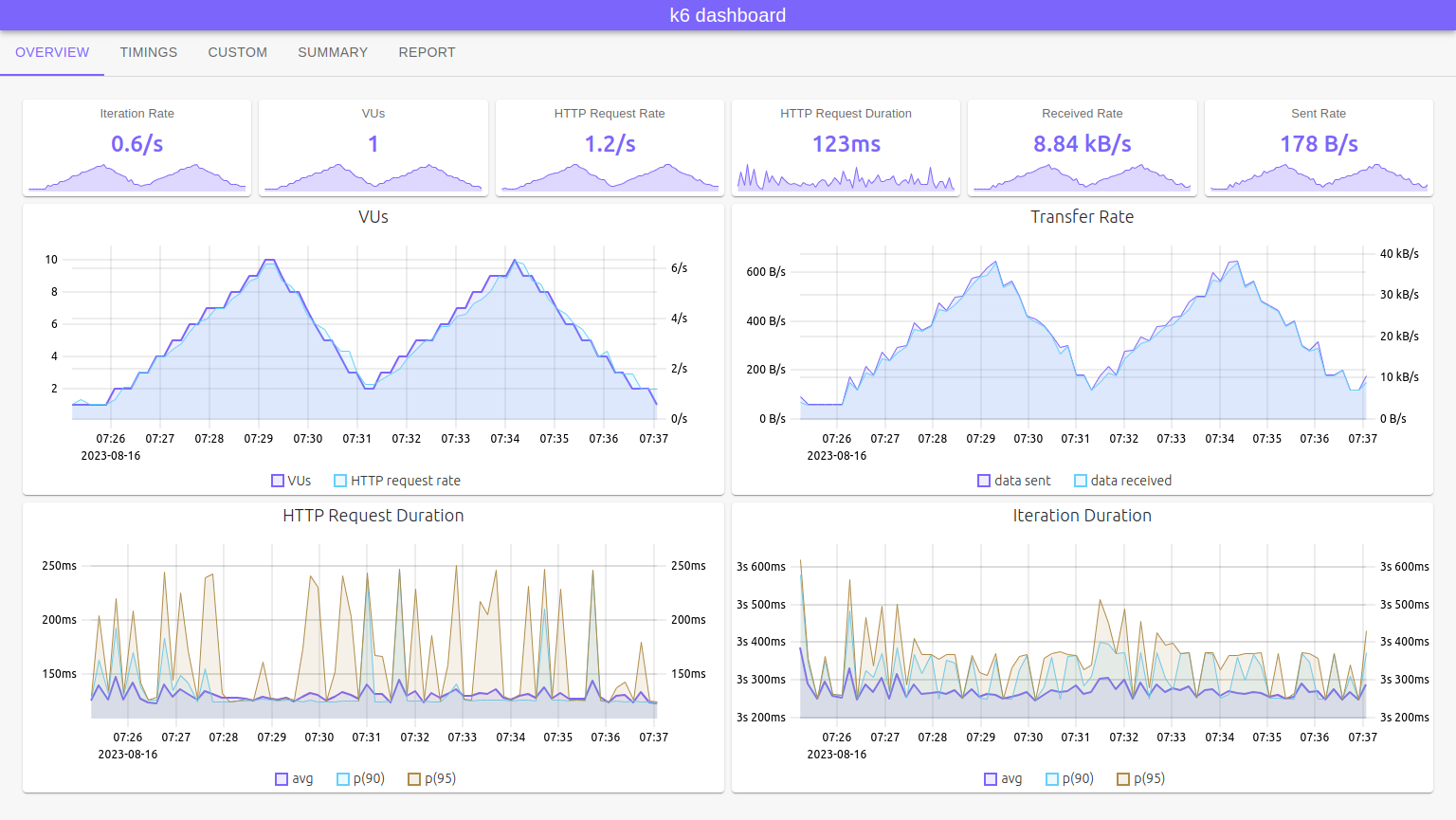This screenshot has width=1456, height=820.
Task: Click the 8.84 kB/s received value
Action: tap(1083, 144)
